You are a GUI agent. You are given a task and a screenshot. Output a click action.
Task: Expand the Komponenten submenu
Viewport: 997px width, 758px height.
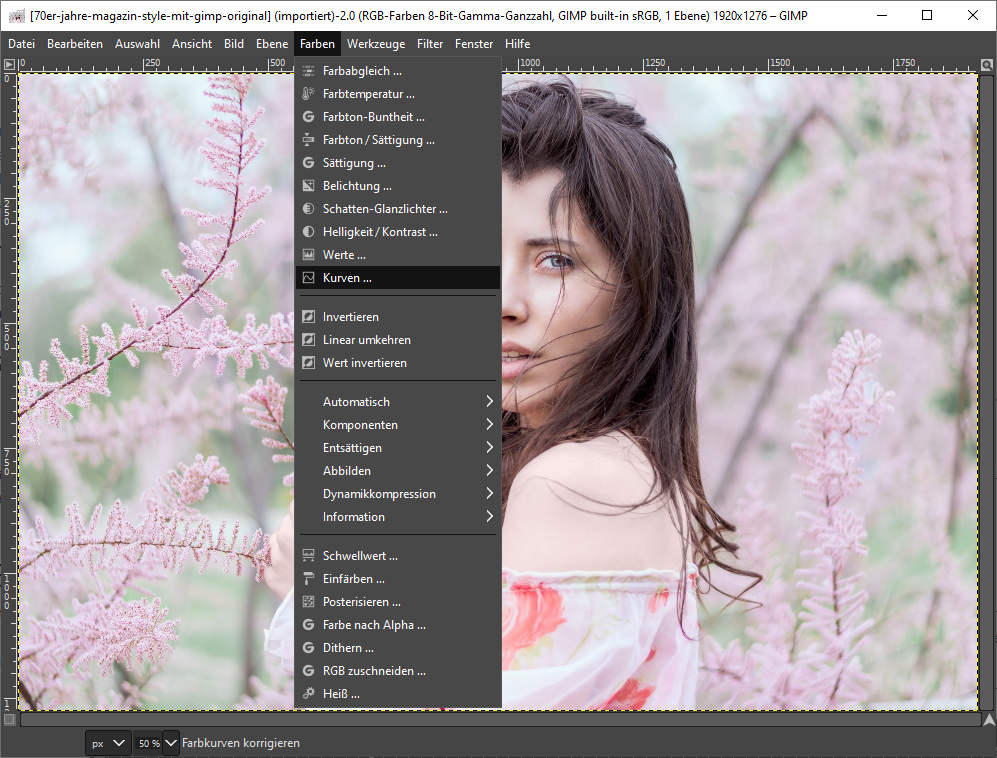point(489,425)
